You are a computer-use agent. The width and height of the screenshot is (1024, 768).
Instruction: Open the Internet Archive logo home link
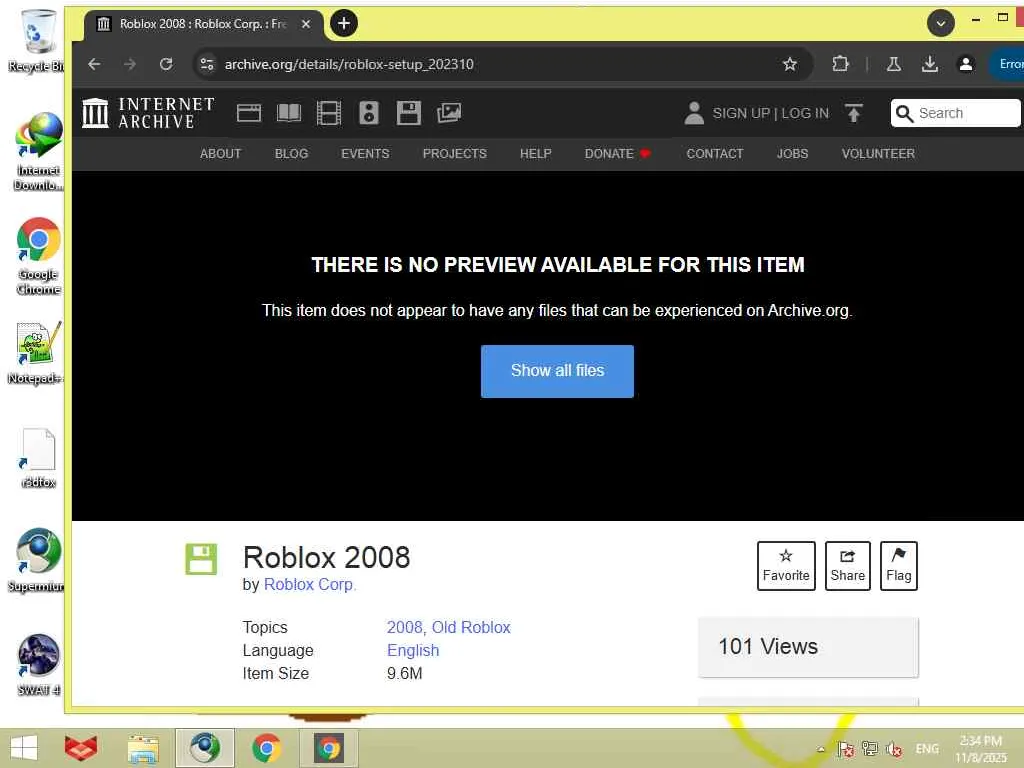[x=149, y=113]
